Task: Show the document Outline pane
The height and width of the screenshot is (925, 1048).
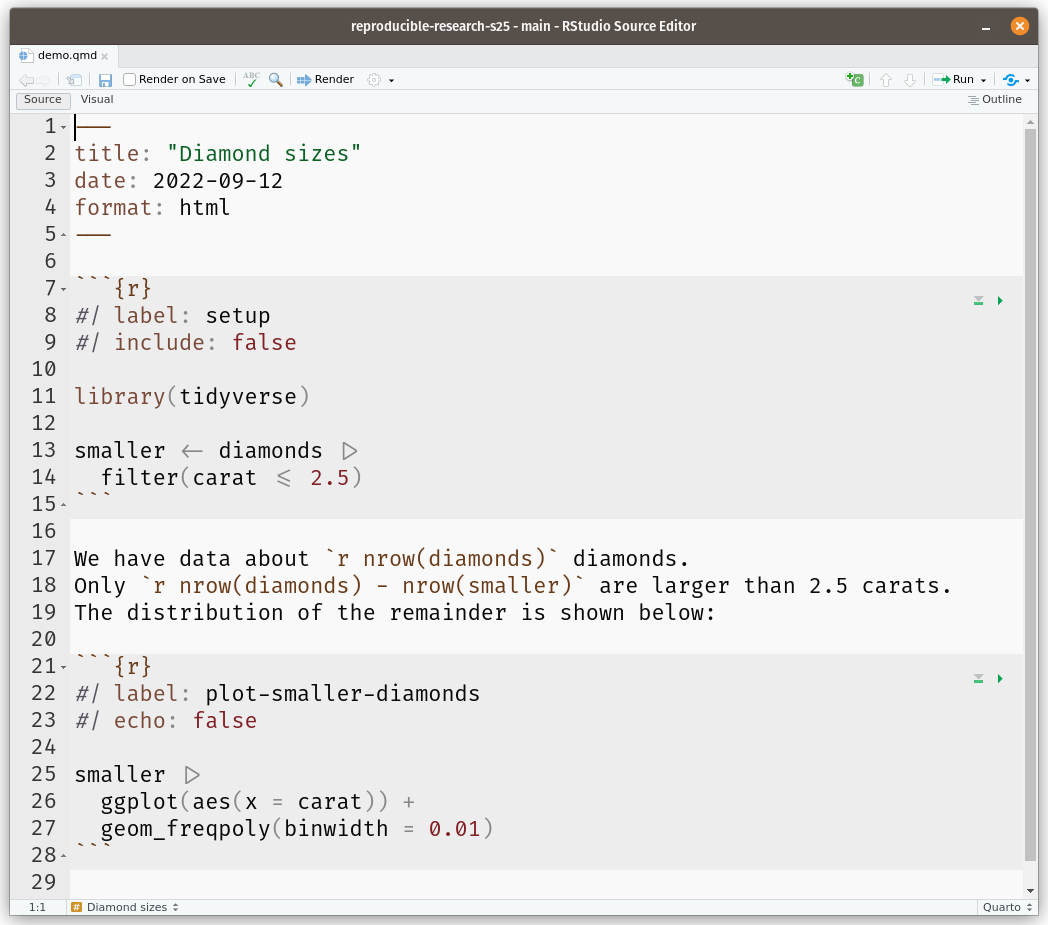Action: (x=994, y=100)
